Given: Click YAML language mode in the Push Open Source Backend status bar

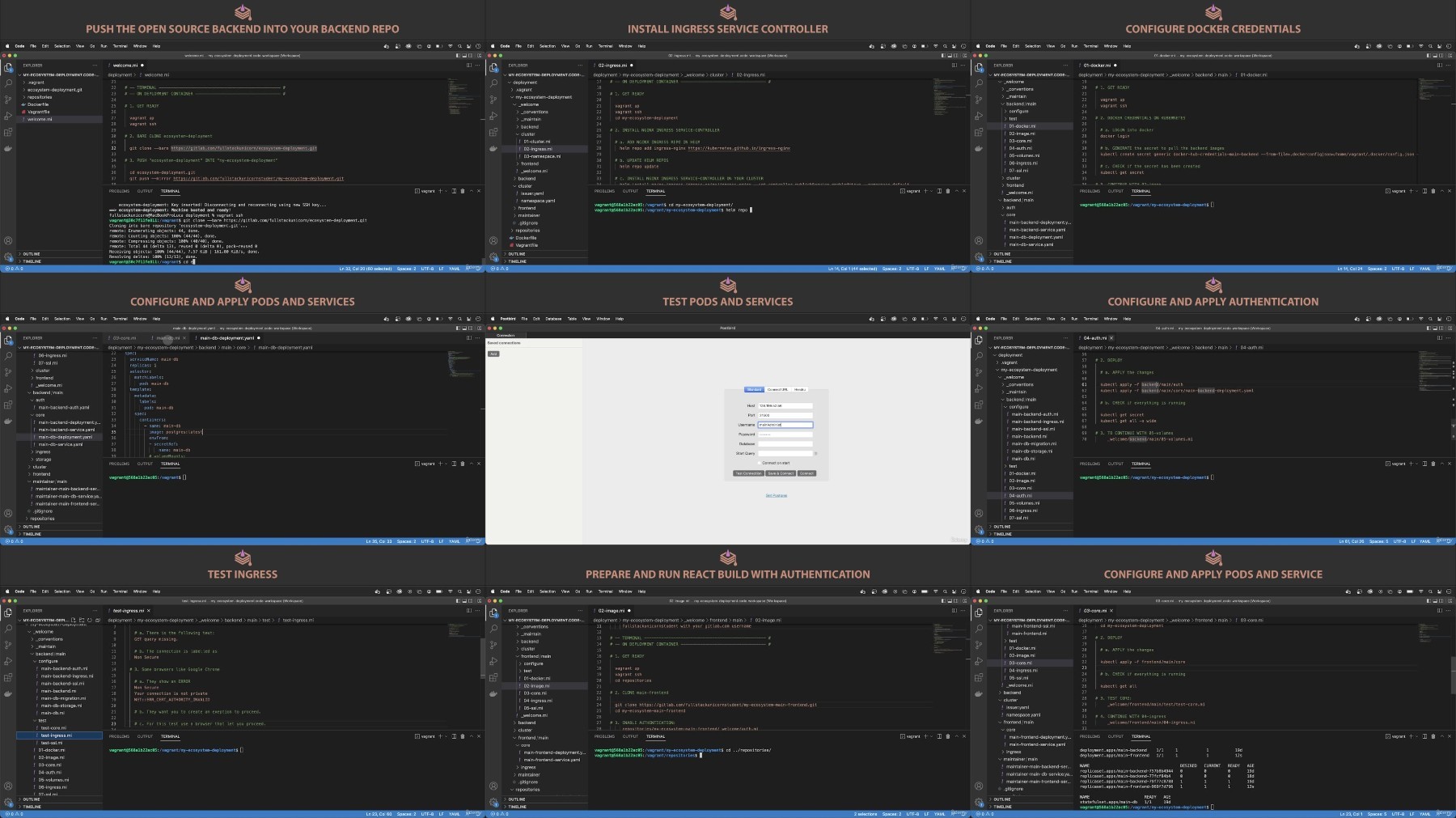Looking at the screenshot, I should pos(454,268).
